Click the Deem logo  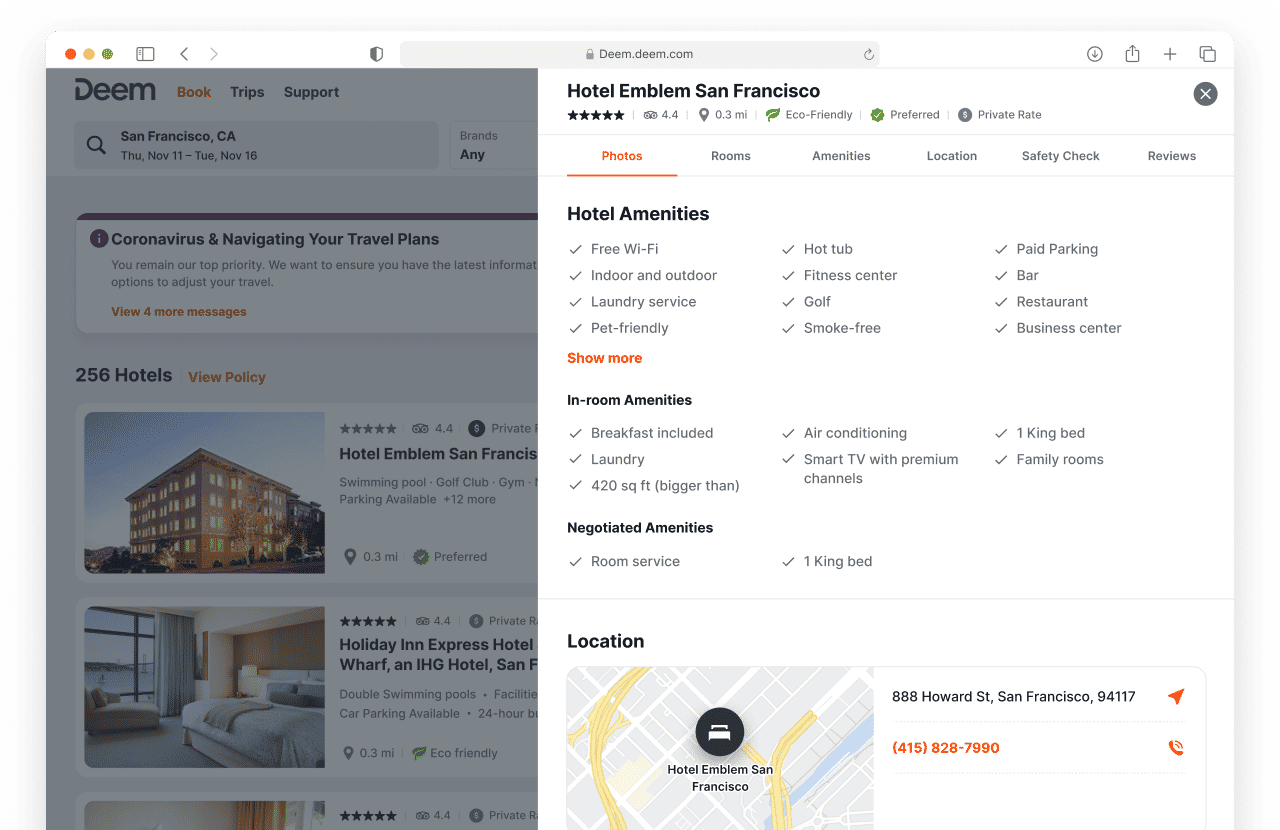115,91
